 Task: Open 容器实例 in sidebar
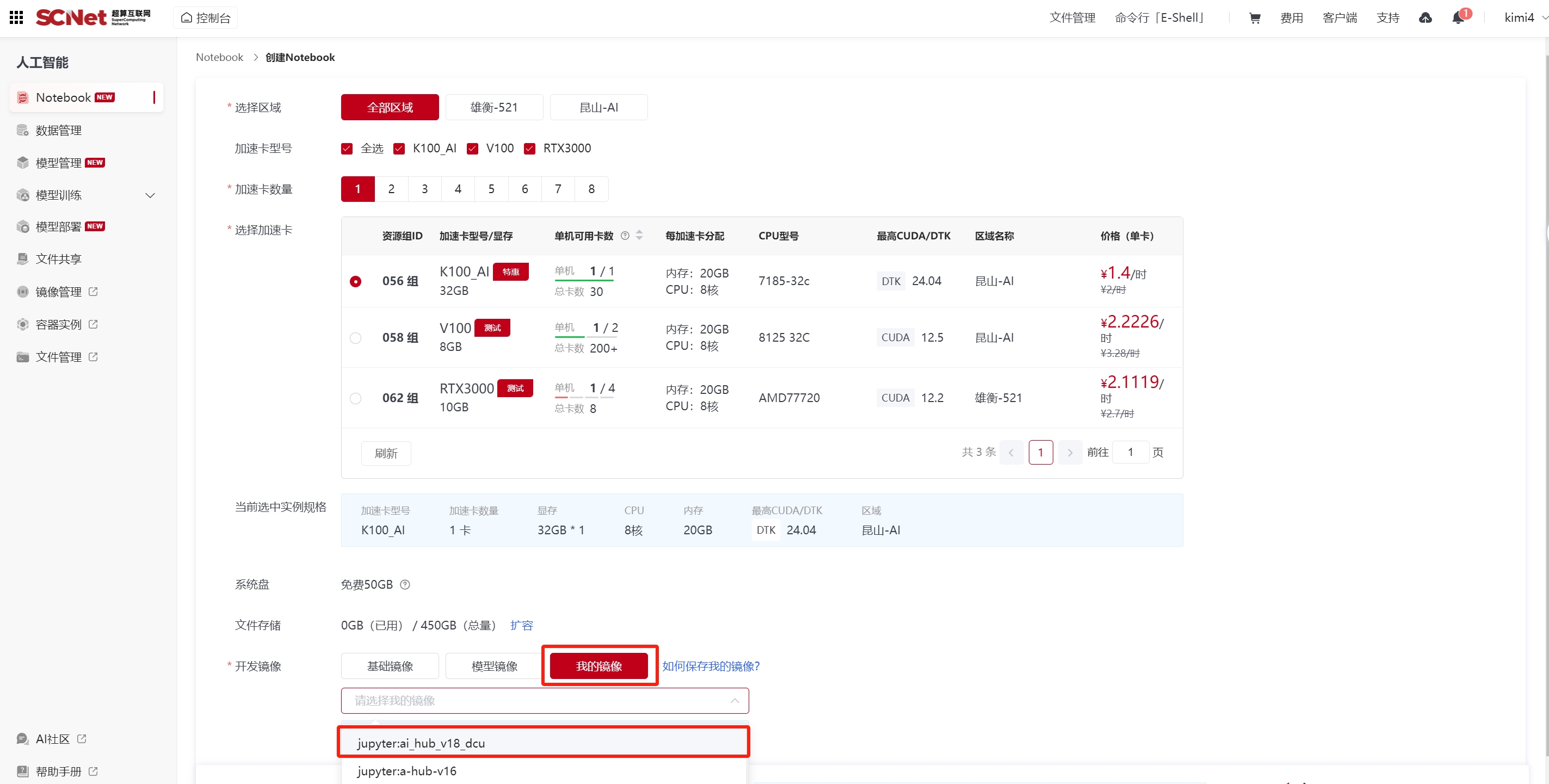tap(58, 324)
